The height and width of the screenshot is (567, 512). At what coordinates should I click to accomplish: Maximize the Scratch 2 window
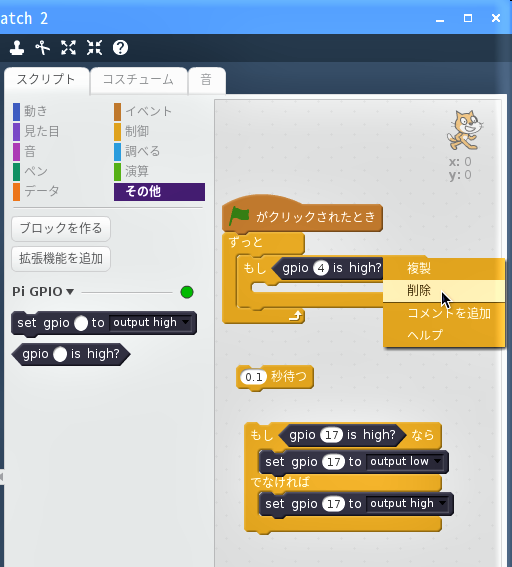(x=468, y=18)
